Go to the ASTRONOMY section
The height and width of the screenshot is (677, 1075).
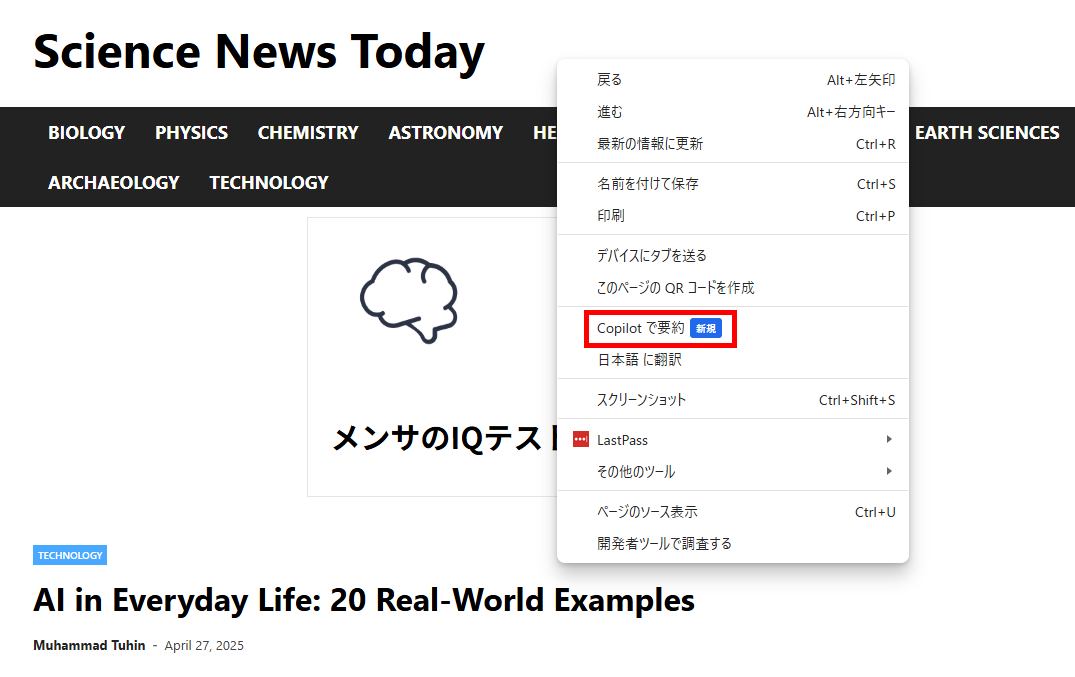[x=446, y=132]
